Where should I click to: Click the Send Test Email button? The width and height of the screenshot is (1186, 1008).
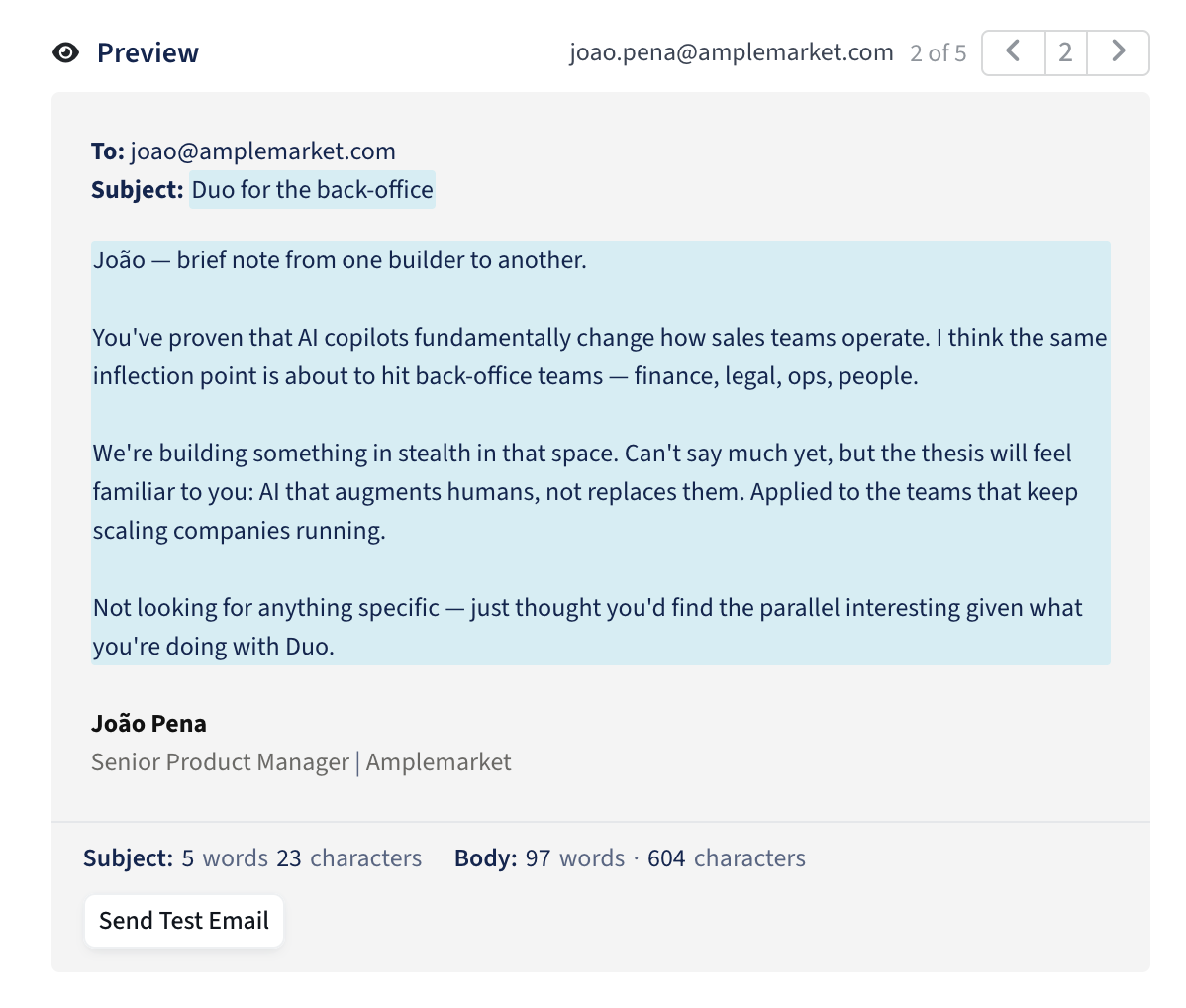coord(184,920)
